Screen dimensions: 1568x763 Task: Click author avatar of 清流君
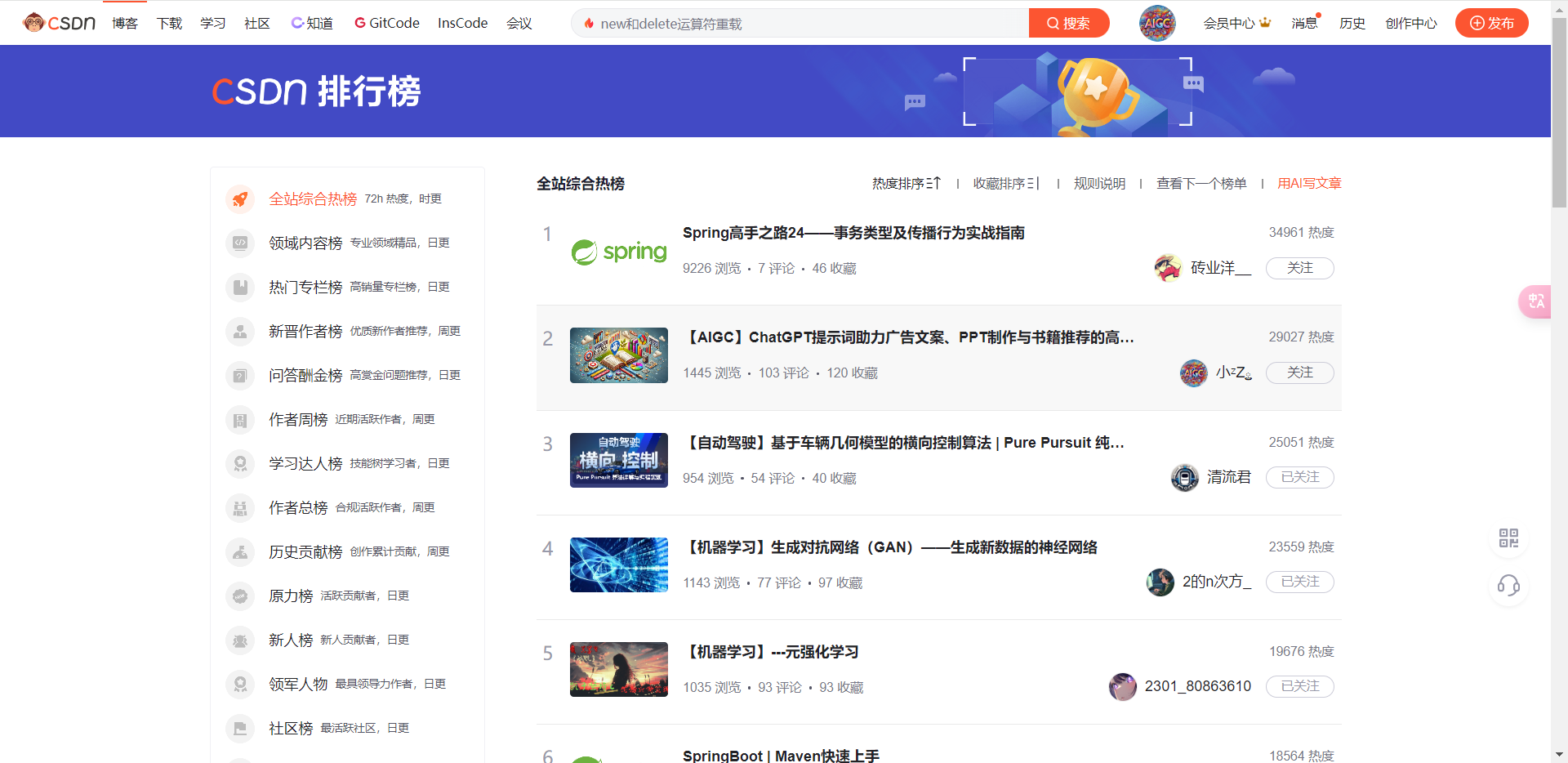[x=1184, y=477]
